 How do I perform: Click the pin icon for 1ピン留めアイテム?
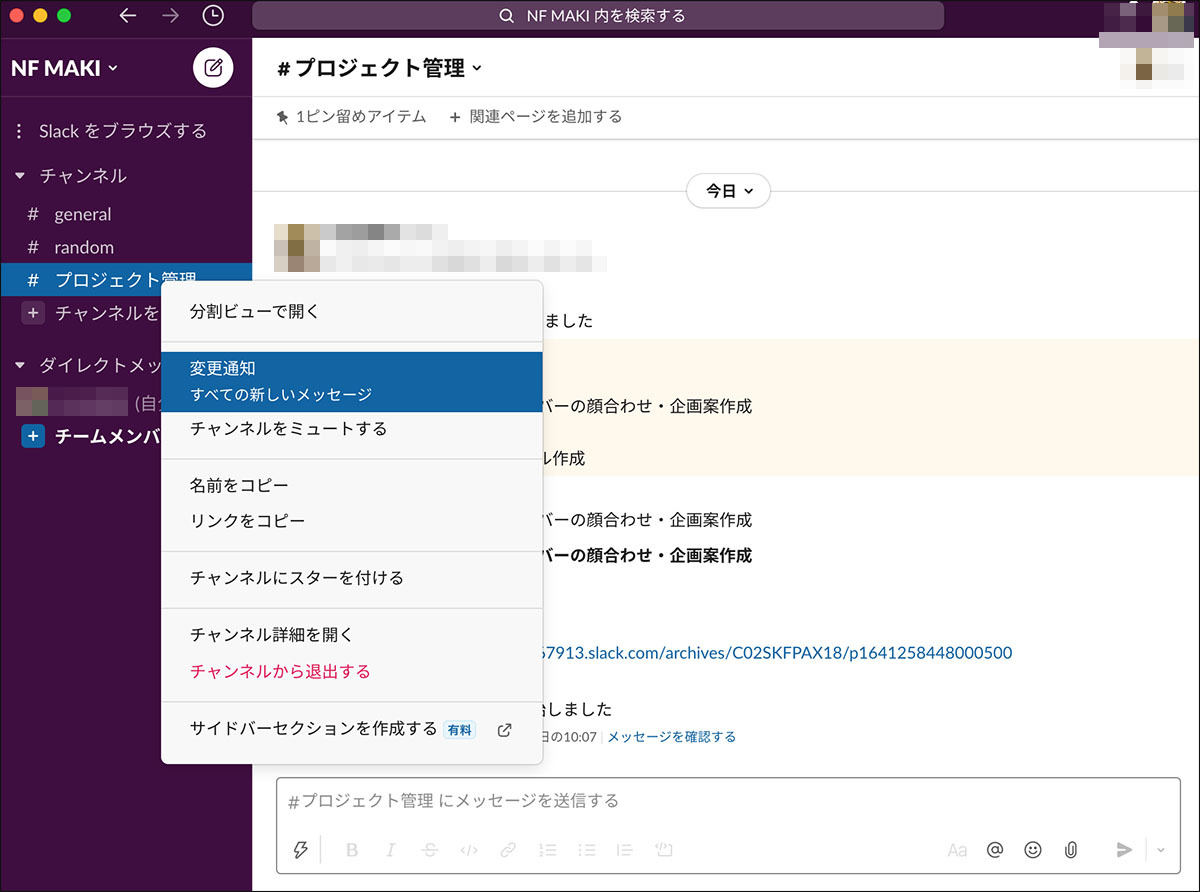283,117
